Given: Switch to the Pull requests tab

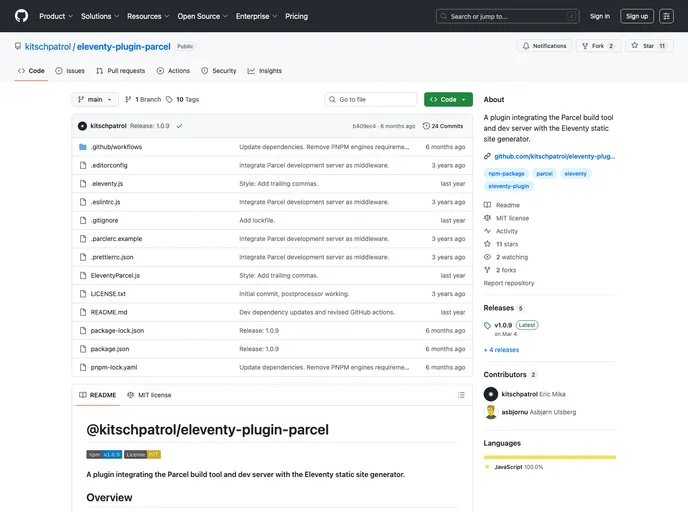Looking at the screenshot, I should (121, 71).
